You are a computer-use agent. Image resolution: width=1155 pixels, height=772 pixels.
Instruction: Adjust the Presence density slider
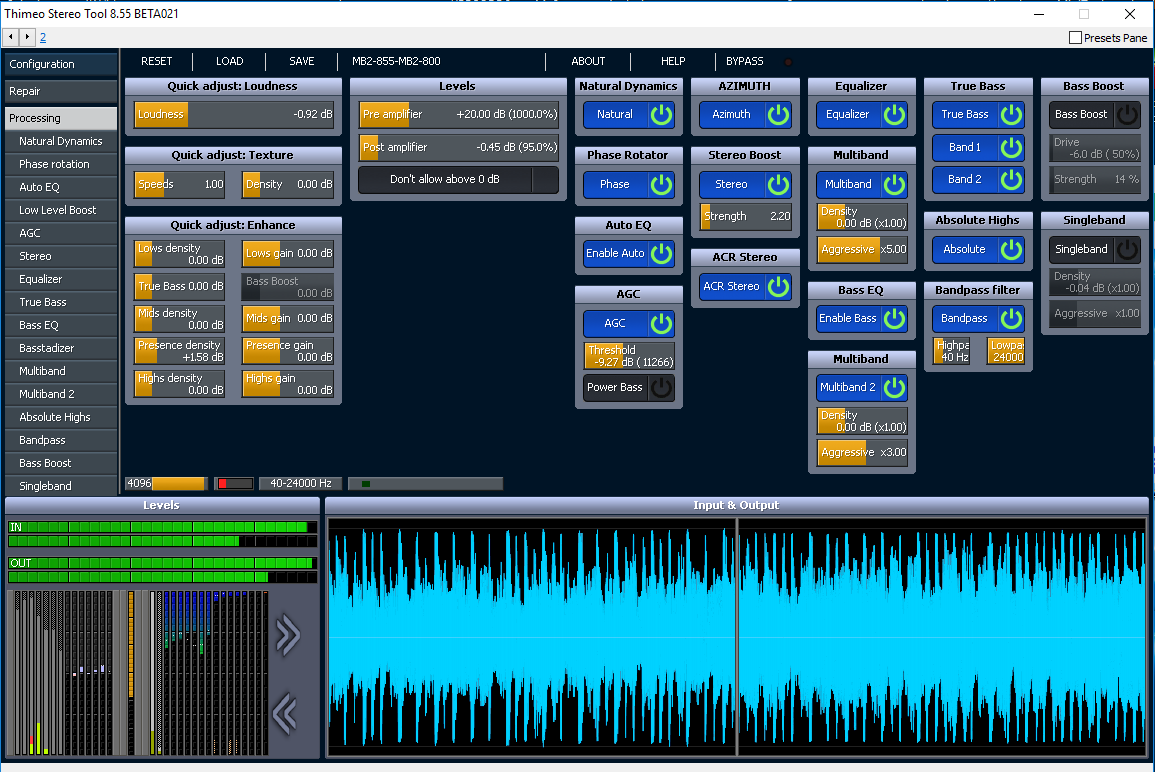[180, 351]
